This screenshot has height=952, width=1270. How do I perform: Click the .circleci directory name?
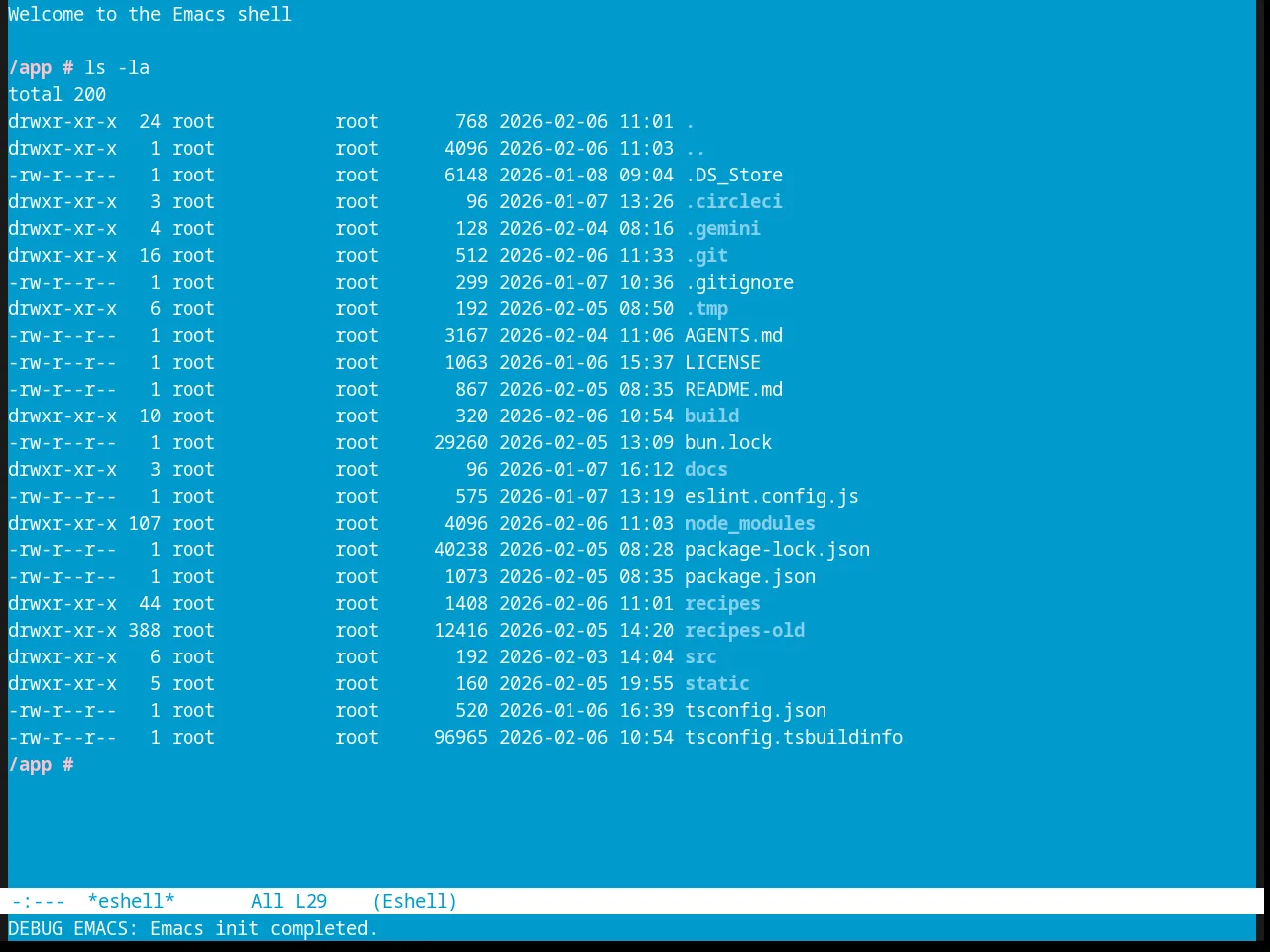point(733,201)
